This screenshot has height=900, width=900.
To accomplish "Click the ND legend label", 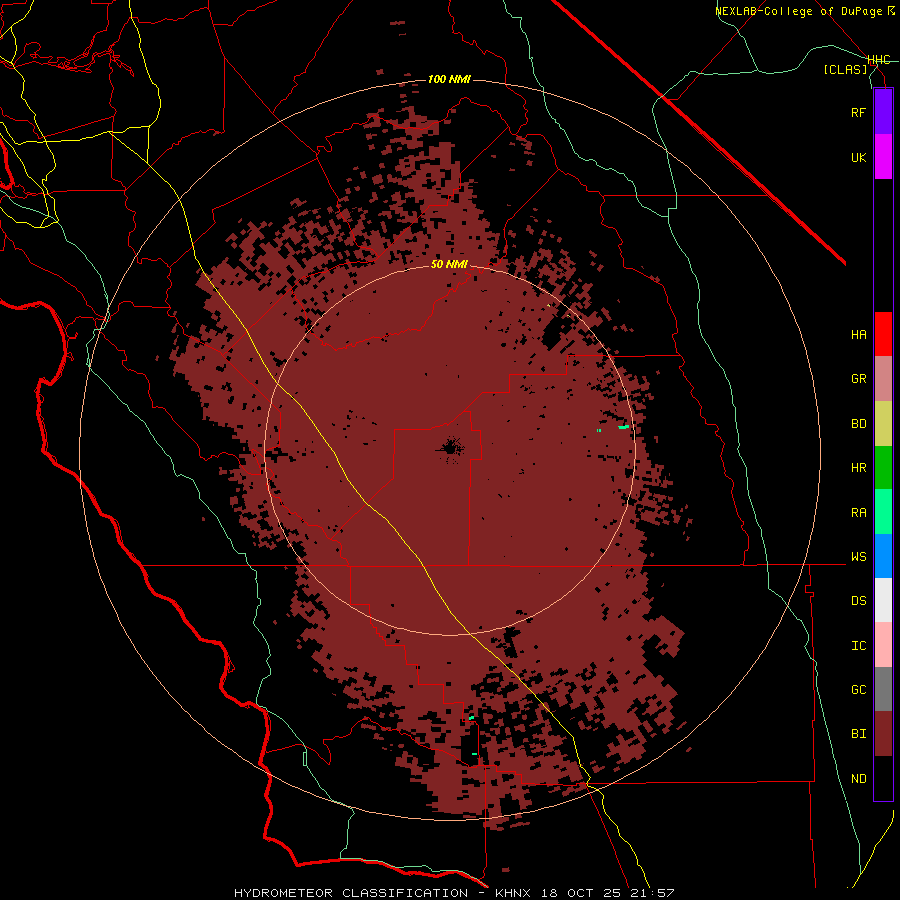I will [859, 779].
